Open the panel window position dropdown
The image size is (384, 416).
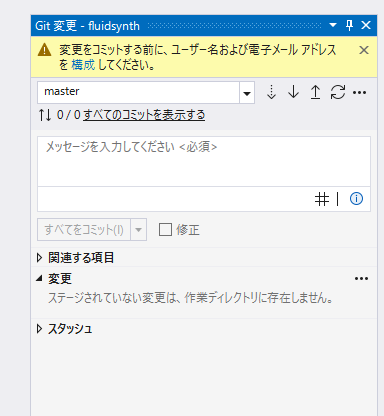(333, 25)
